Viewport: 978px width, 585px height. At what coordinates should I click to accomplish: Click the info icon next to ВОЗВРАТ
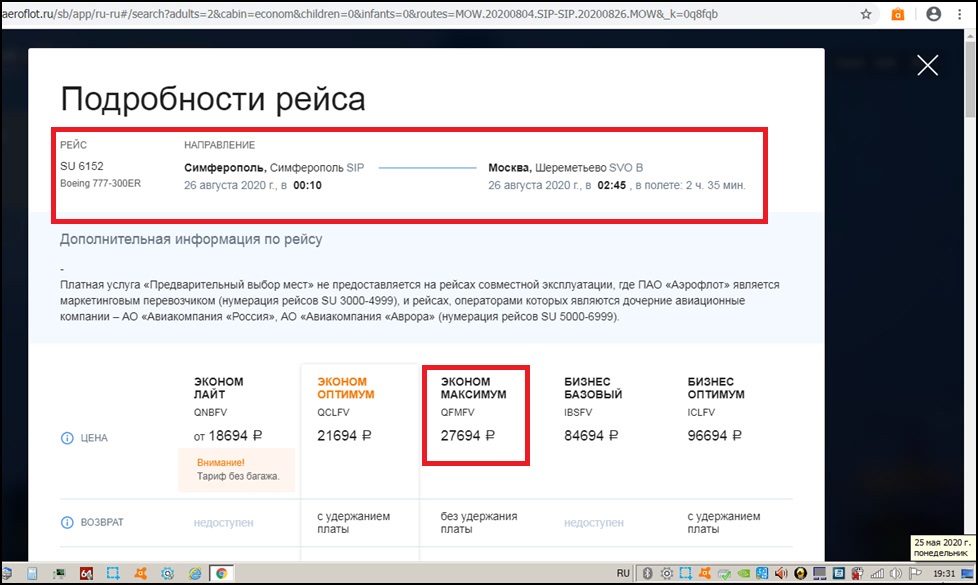[67, 522]
